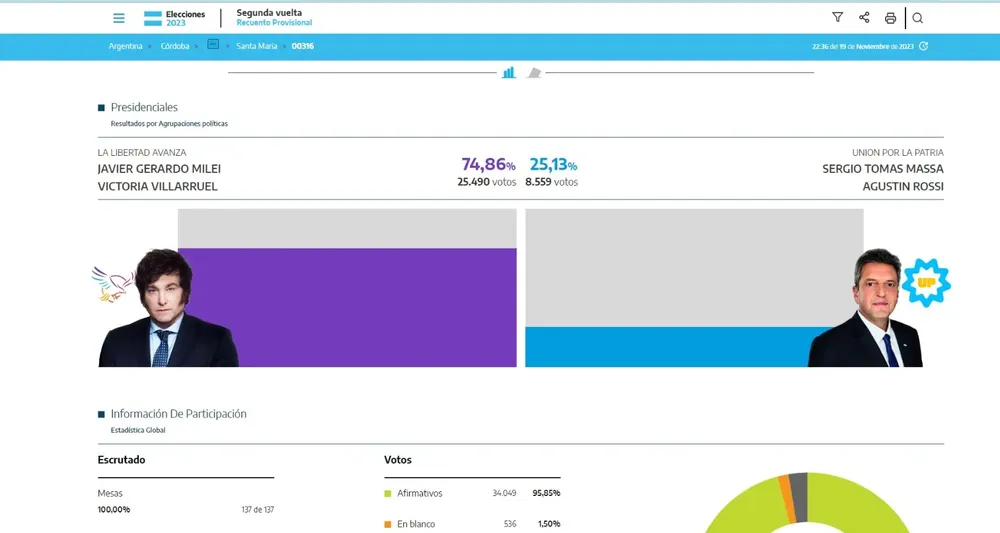Select circuit 00316 in breadcrumb
The width and height of the screenshot is (1000, 533).
pyautogui.click(x=302, y=46)
